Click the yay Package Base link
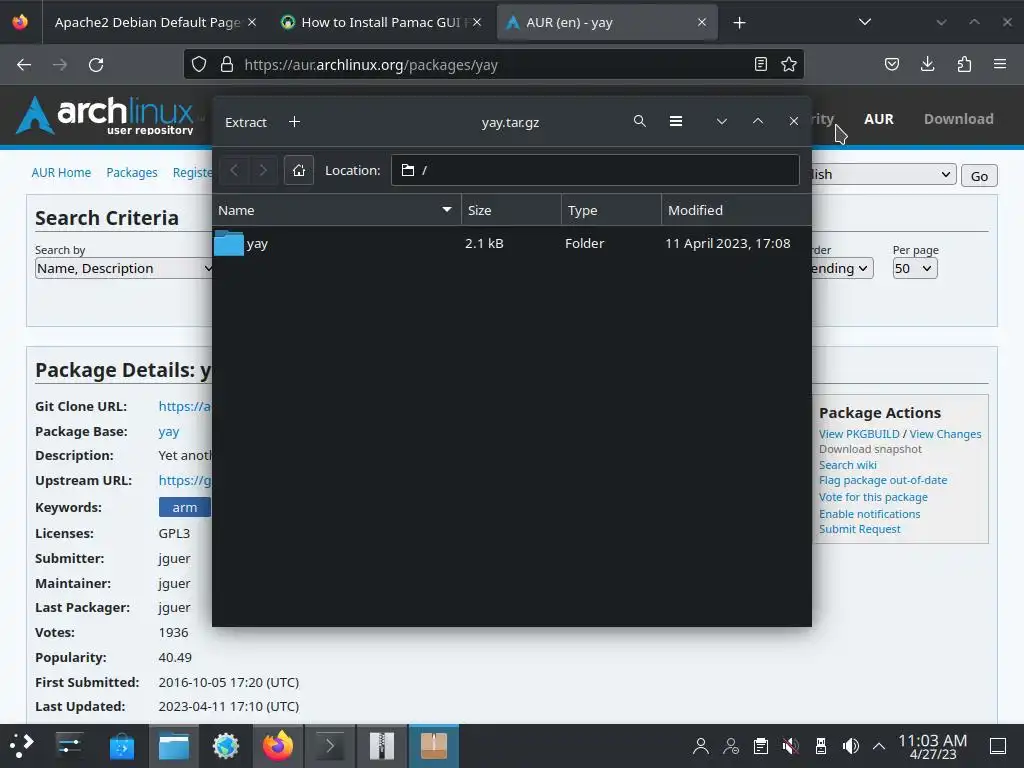The image size is (1024, 768). pos(168,432)
